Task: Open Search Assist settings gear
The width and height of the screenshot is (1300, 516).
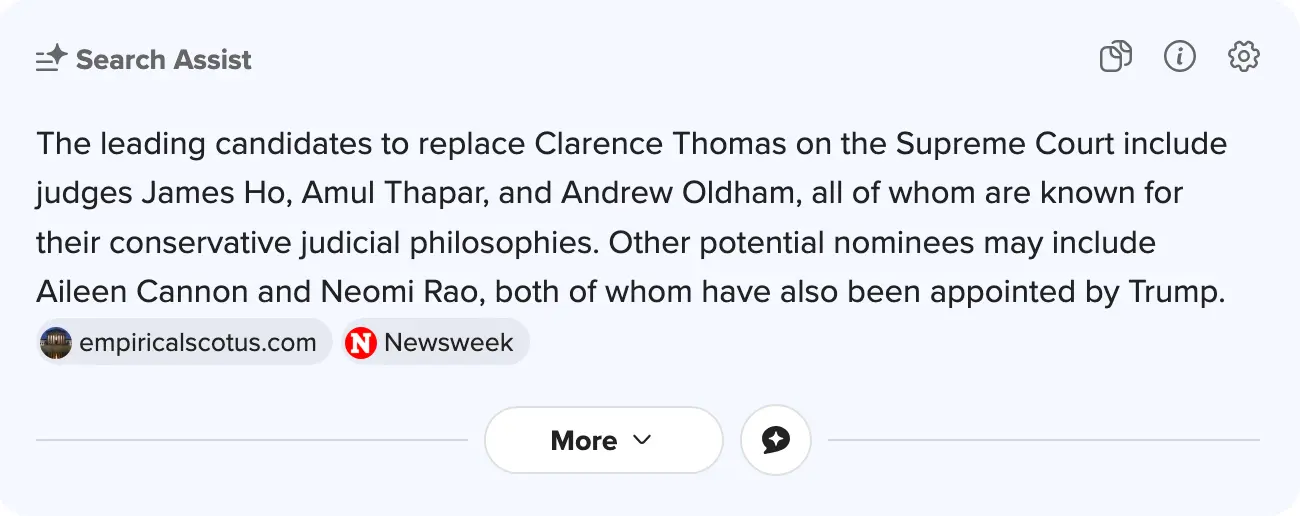Action: tap(1244, 57)
